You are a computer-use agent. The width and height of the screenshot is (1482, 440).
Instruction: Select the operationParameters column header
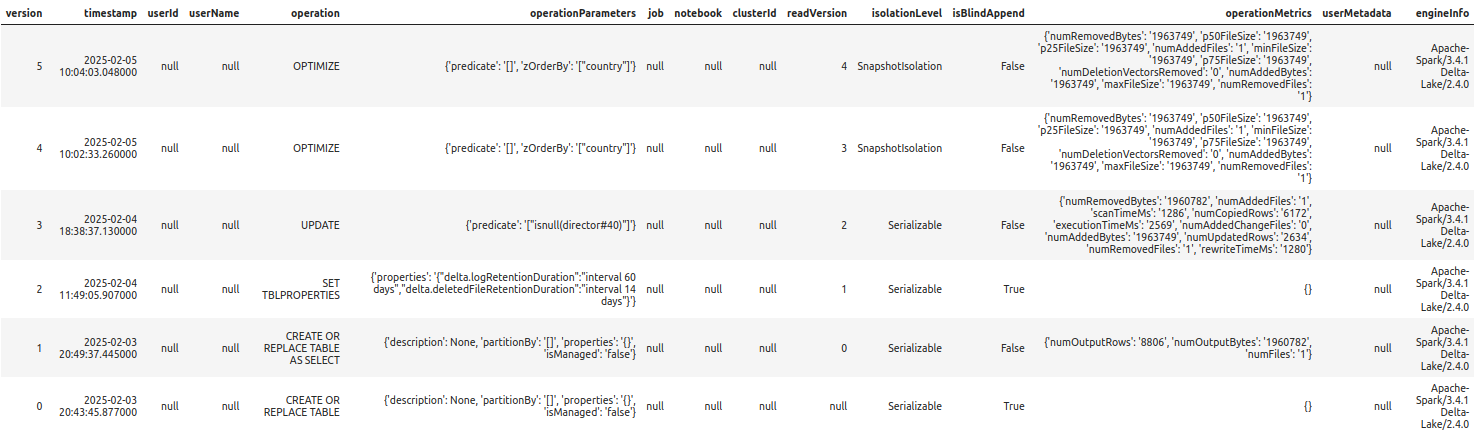click(x=583, y=14)
